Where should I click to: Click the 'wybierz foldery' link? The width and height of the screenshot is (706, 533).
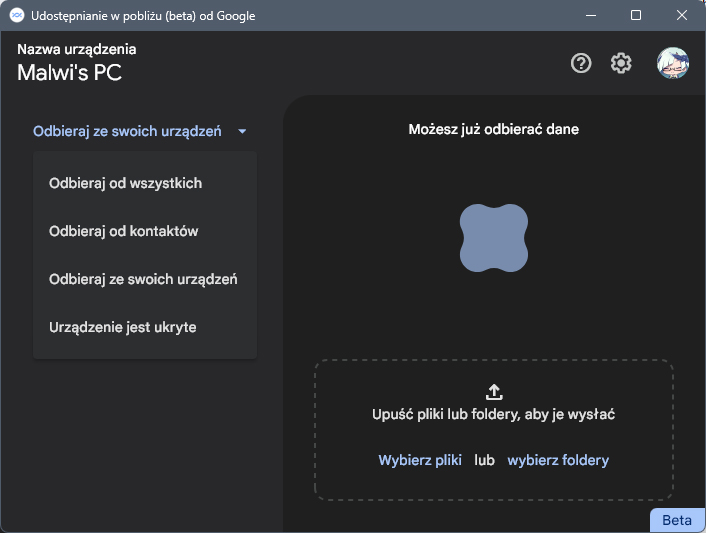558,460
